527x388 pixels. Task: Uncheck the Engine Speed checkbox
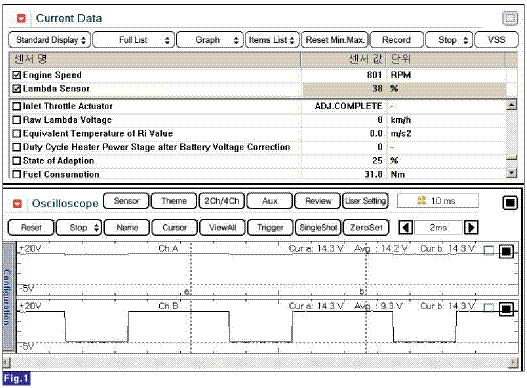tap(16, 75)
